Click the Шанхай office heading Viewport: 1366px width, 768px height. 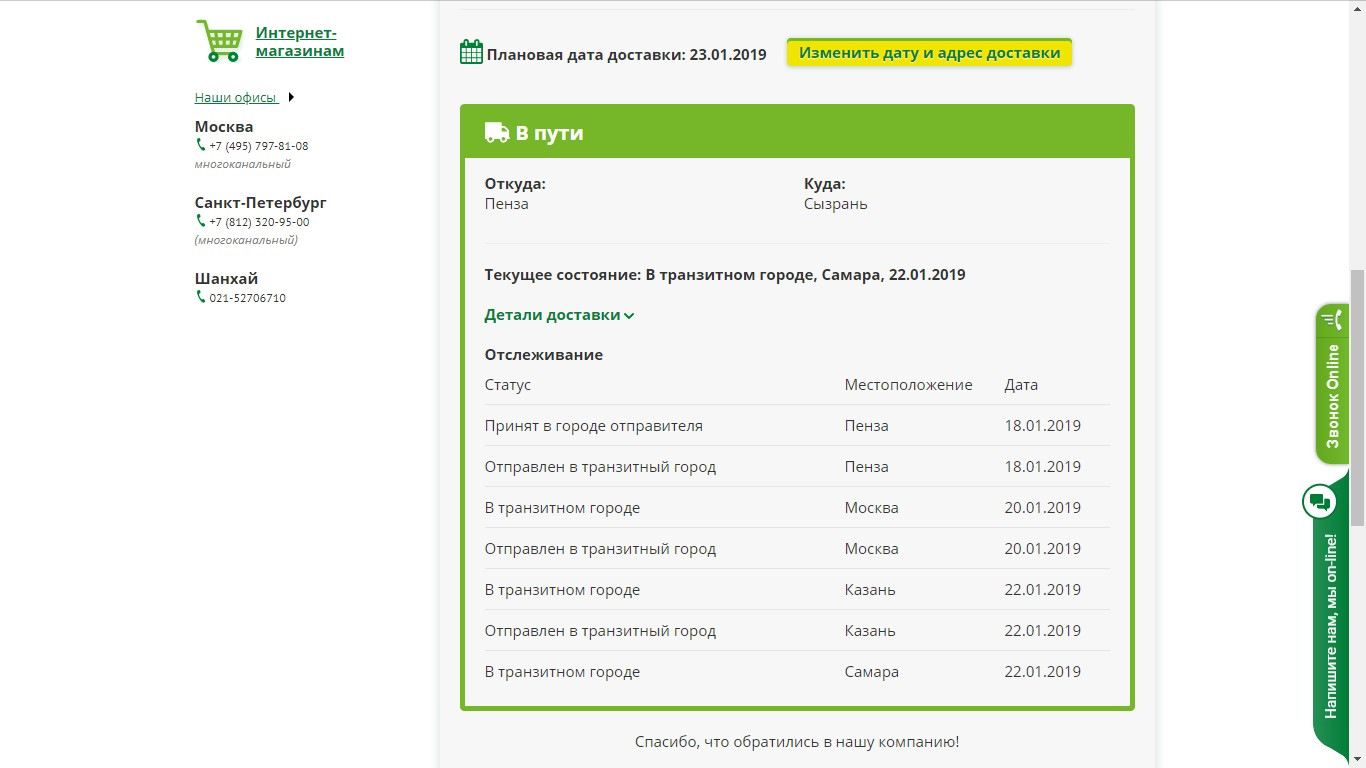pyautogui.click(x=226, y=279)
